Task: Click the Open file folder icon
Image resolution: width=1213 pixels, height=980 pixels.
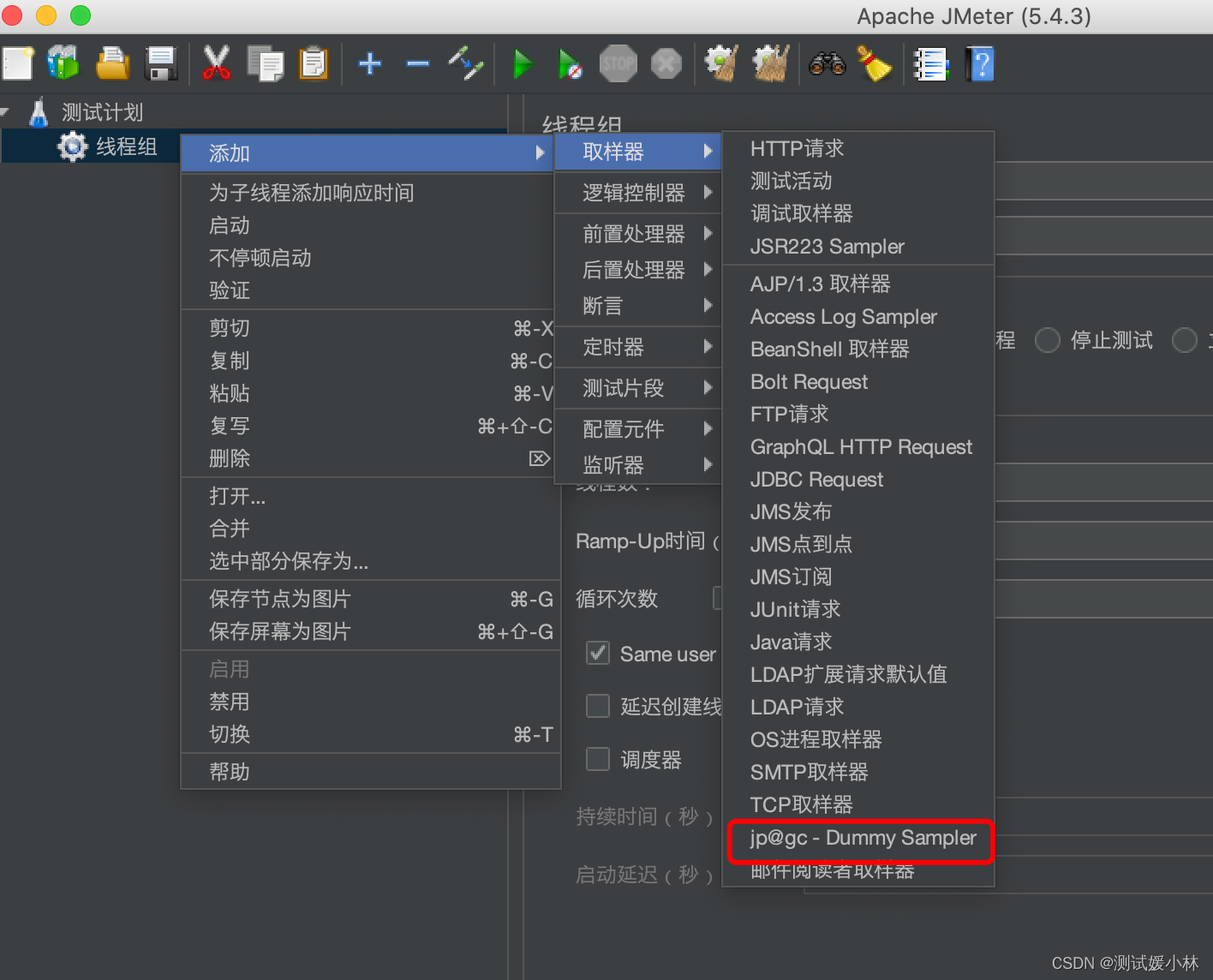Action: pyautogui.click(x=112, y=64)
